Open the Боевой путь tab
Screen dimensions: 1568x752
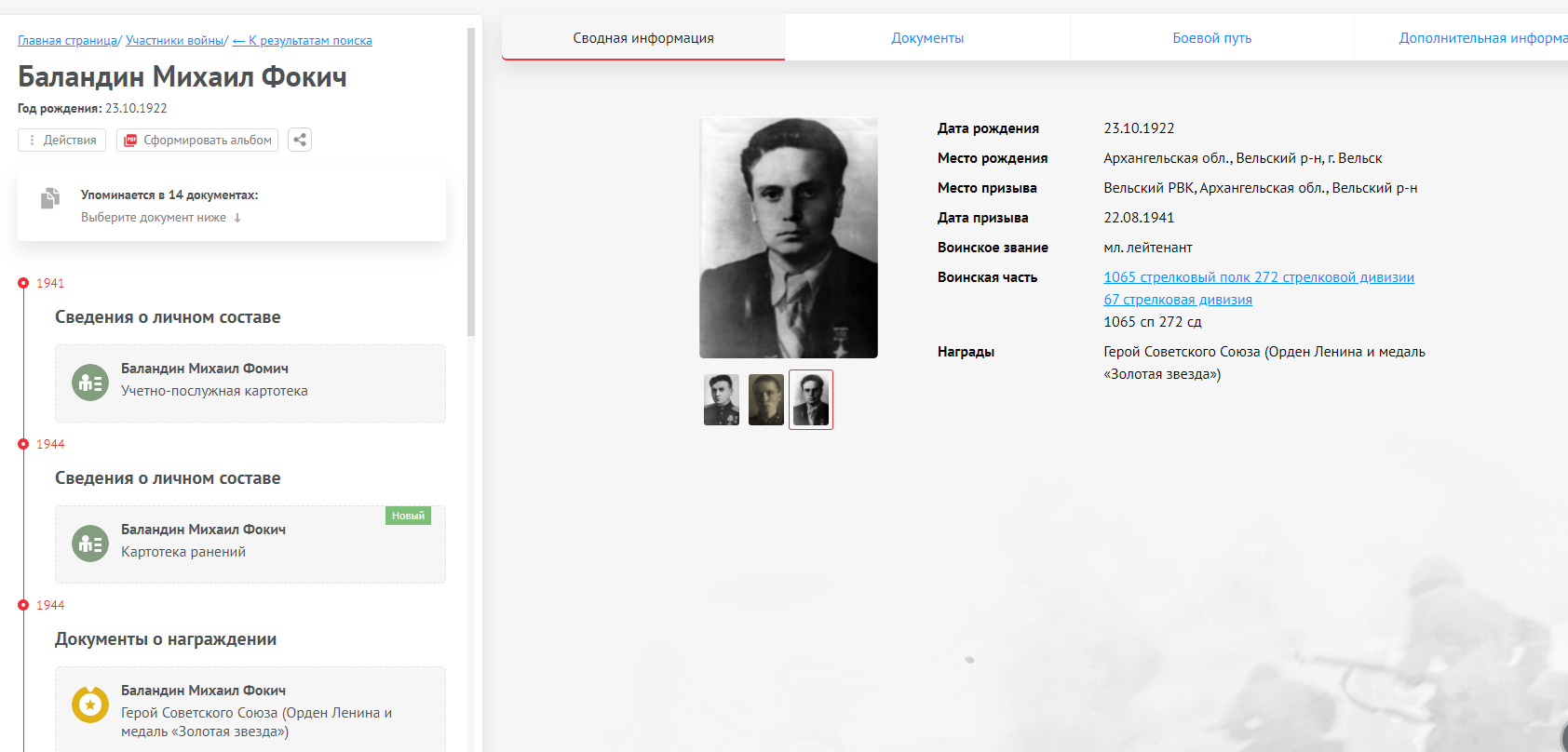tap(1211, 38)
